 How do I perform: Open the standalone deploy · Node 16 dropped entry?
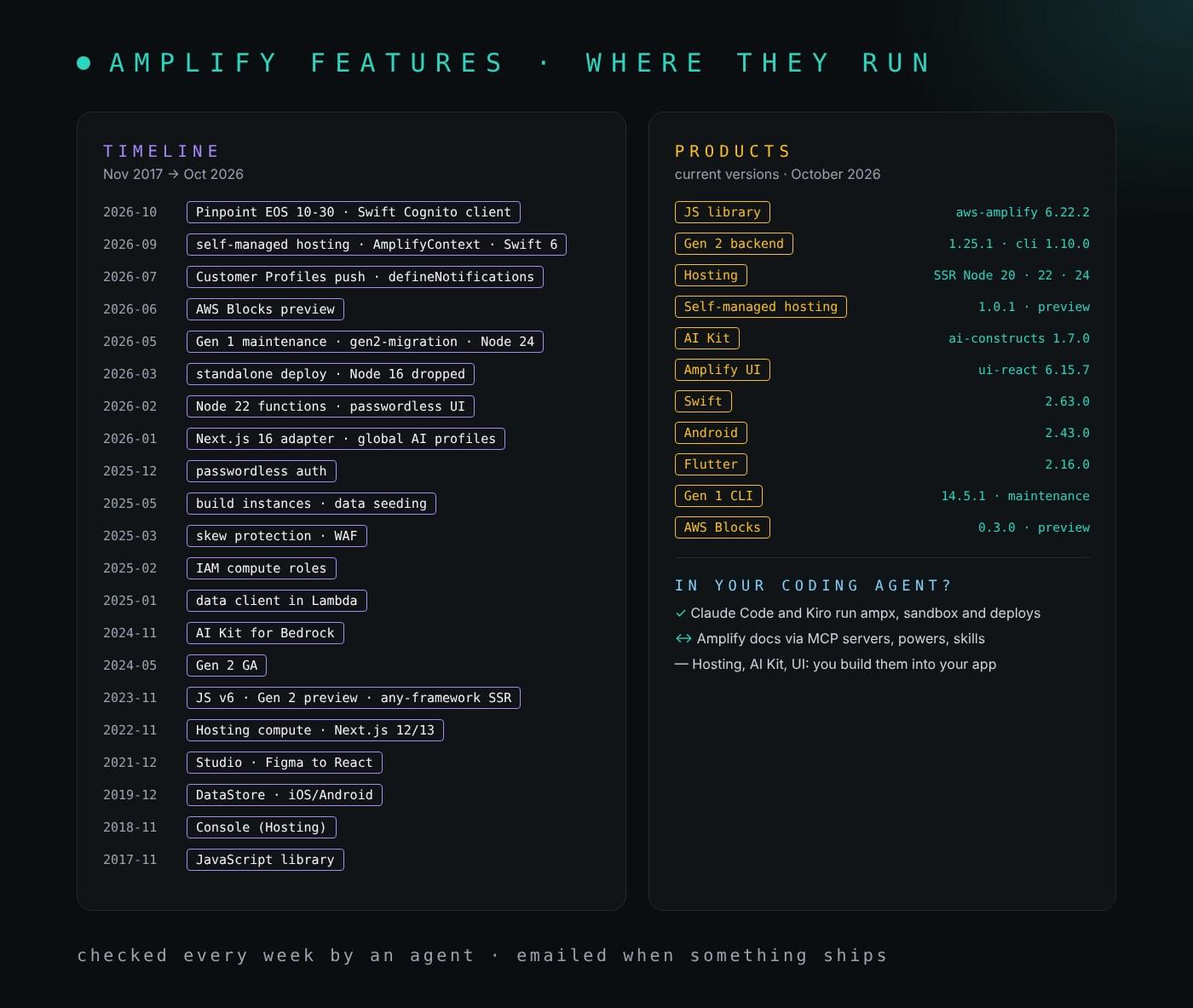(331, 374)
